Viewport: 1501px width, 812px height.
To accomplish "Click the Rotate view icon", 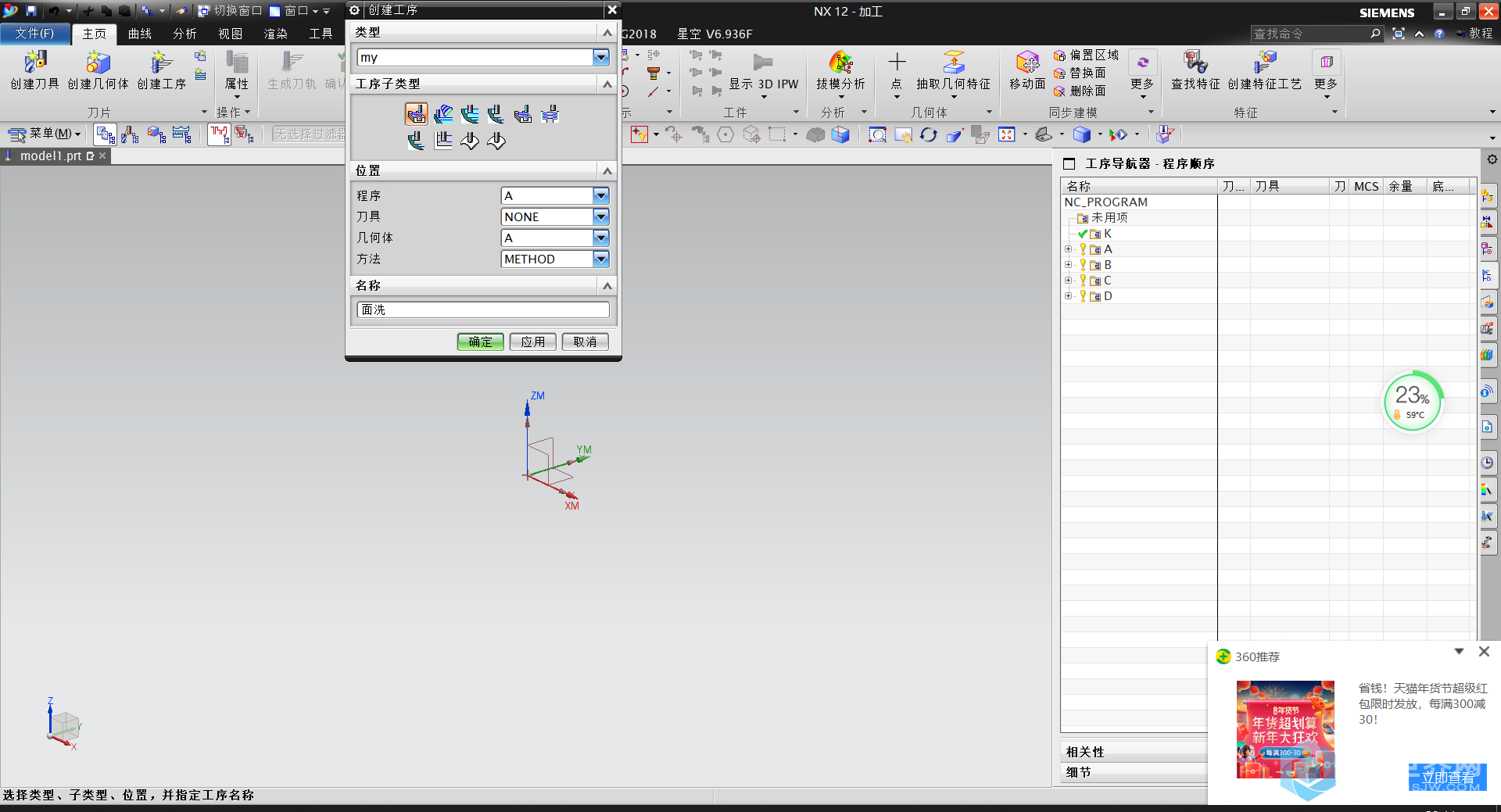I will tap(928, 135).
